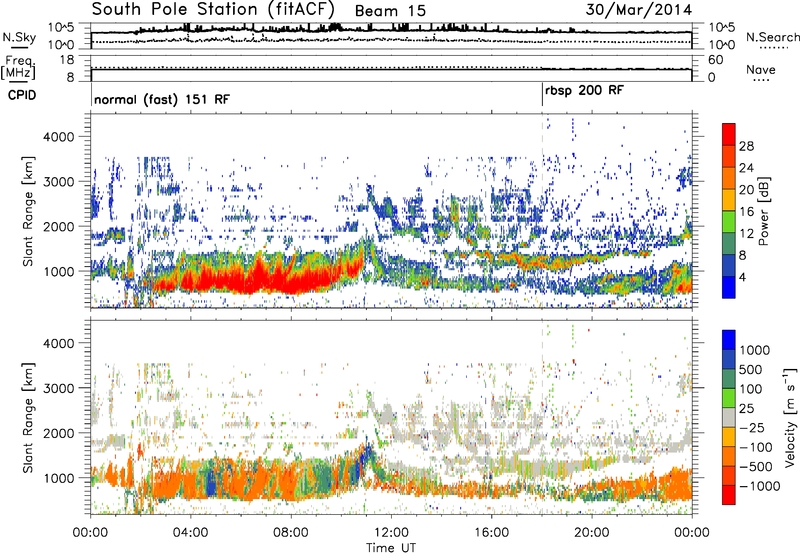Viewport: 800px width, 554px height.
Task: Click the '28' power colorbar tick label
Action: point(746,146)
